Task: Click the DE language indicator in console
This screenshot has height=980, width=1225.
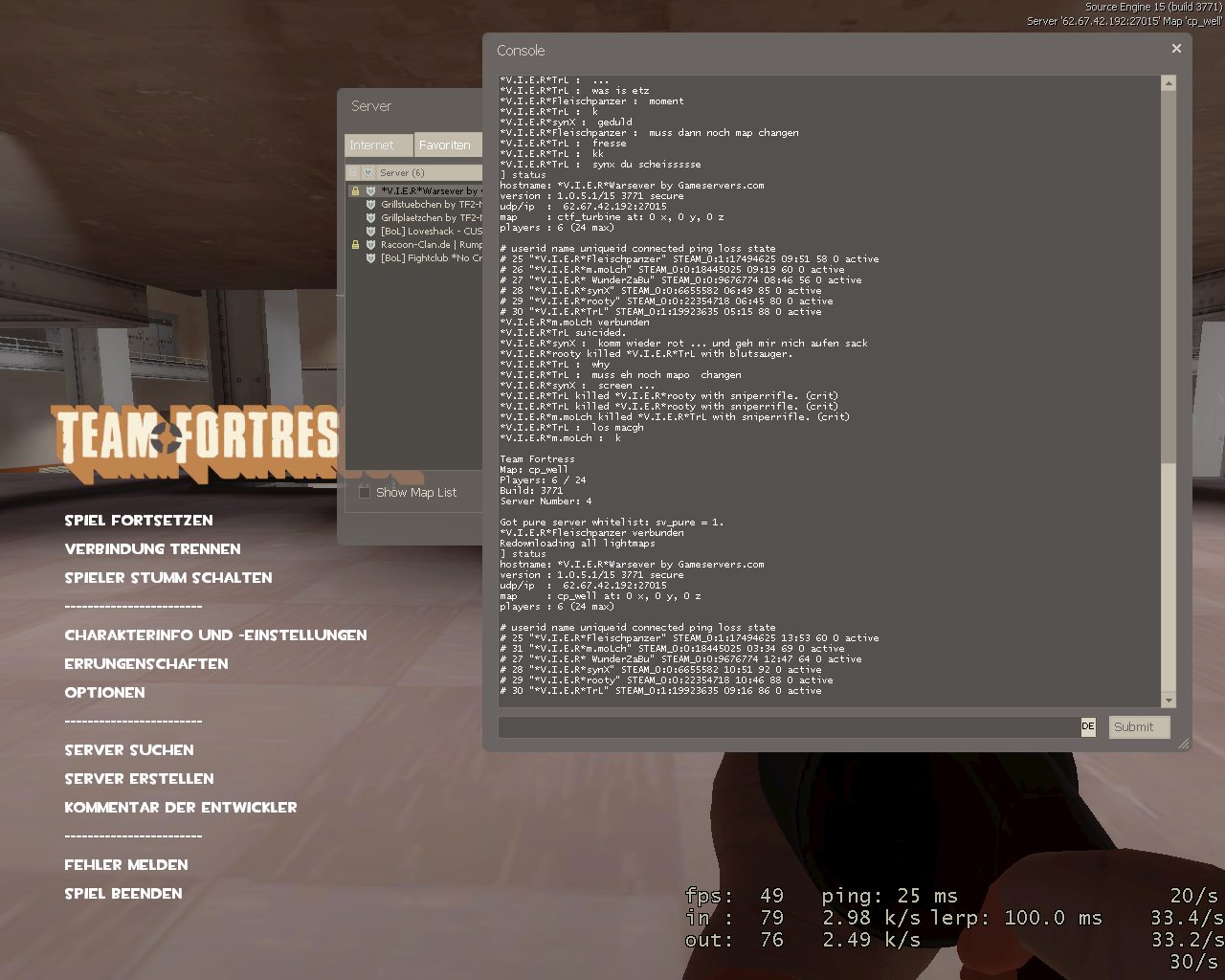Action: [x=1088, y=726]
